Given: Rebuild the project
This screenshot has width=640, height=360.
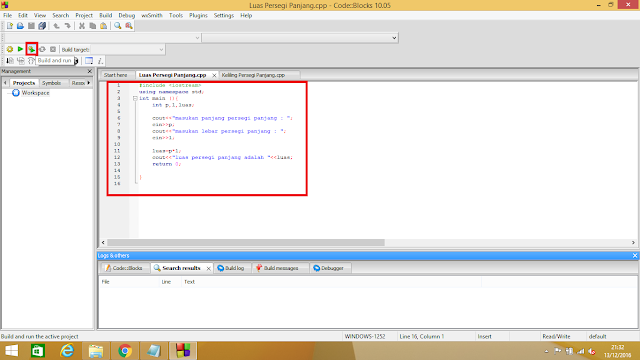Looking at the screenshot, I should [x=42, y=49].
